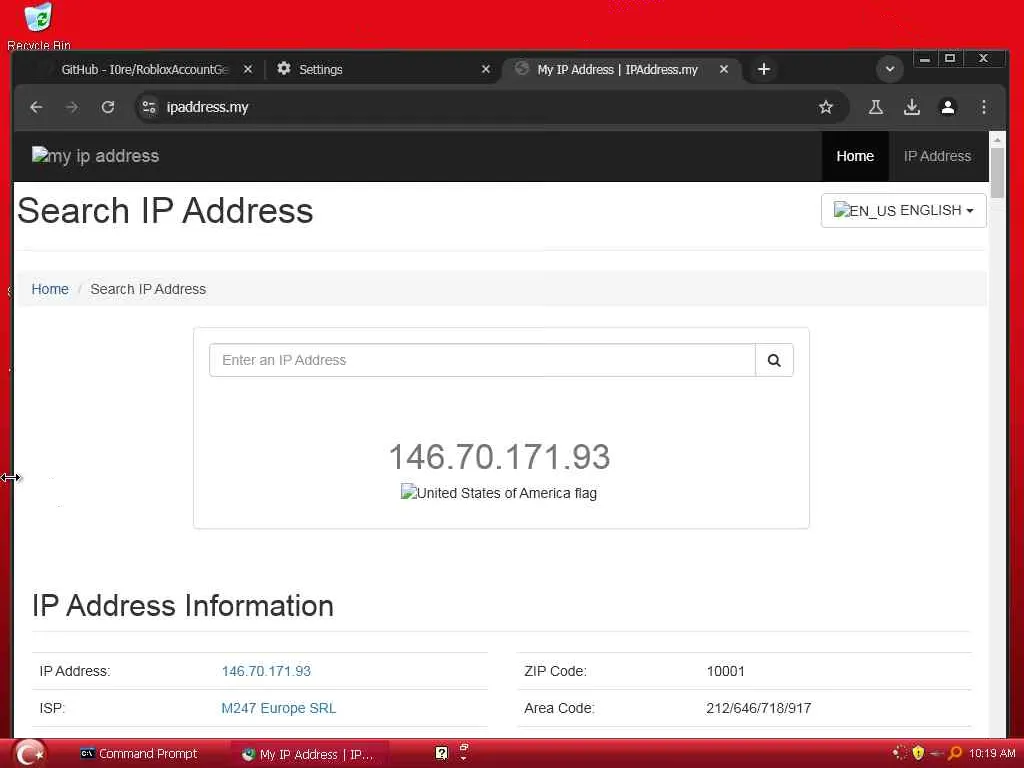Click the ZIP Code value 10001
The image size is (1024, 768).
(x=726, y=671)
